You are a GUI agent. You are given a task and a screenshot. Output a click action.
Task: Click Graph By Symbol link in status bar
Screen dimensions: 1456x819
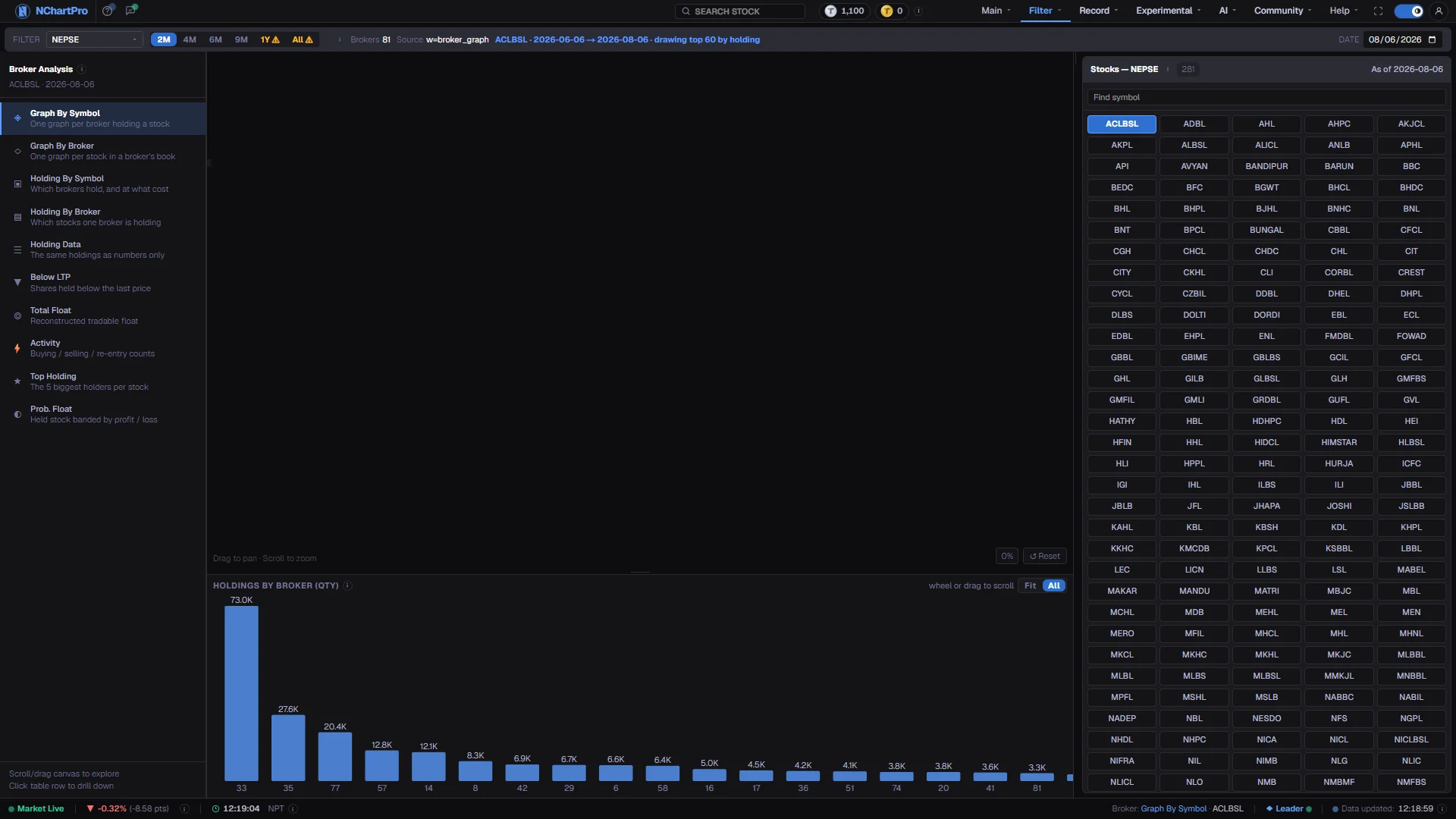tap(1173, 808)
